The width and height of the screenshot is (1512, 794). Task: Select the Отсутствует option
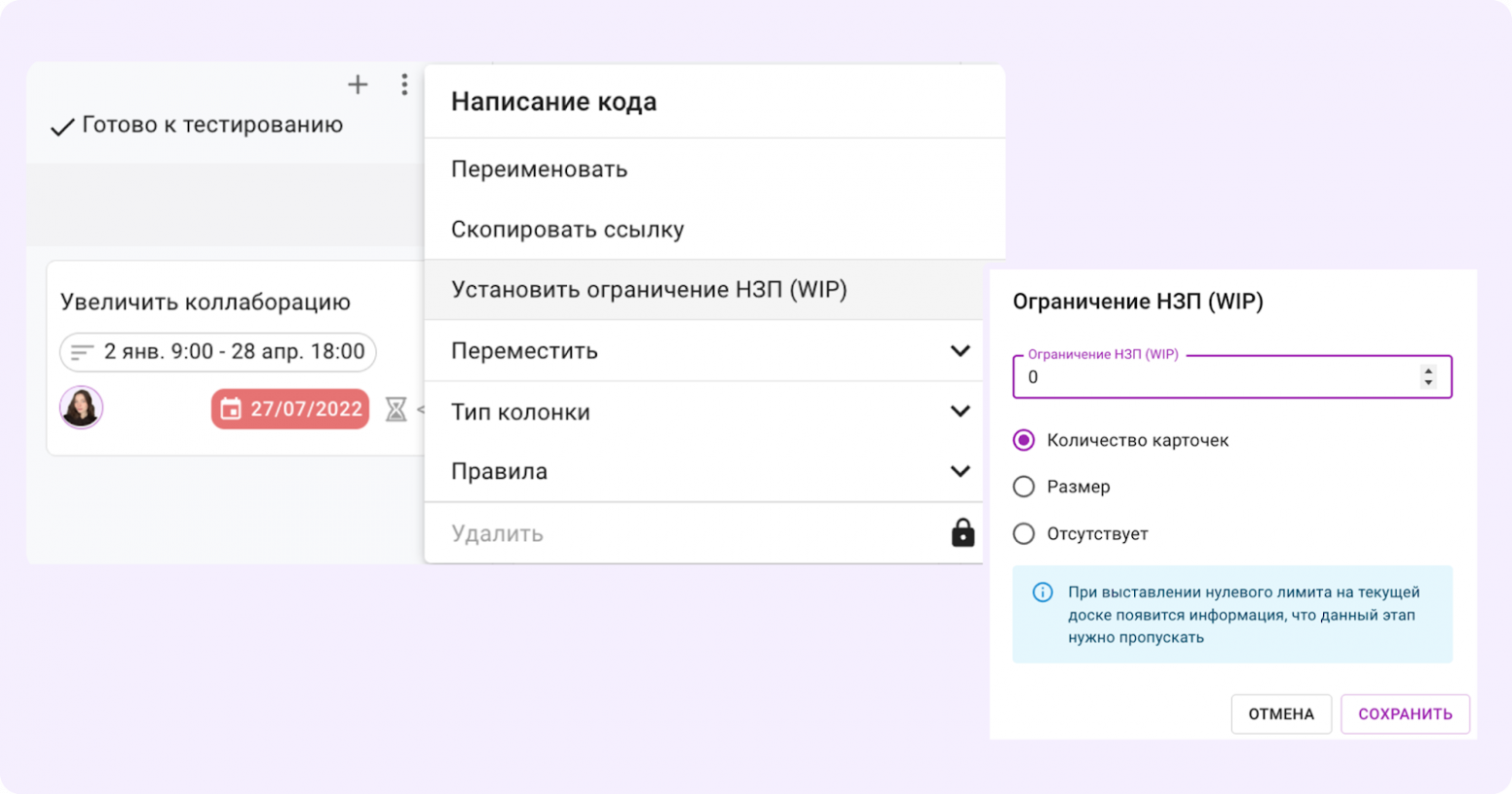pos(1024,533)
